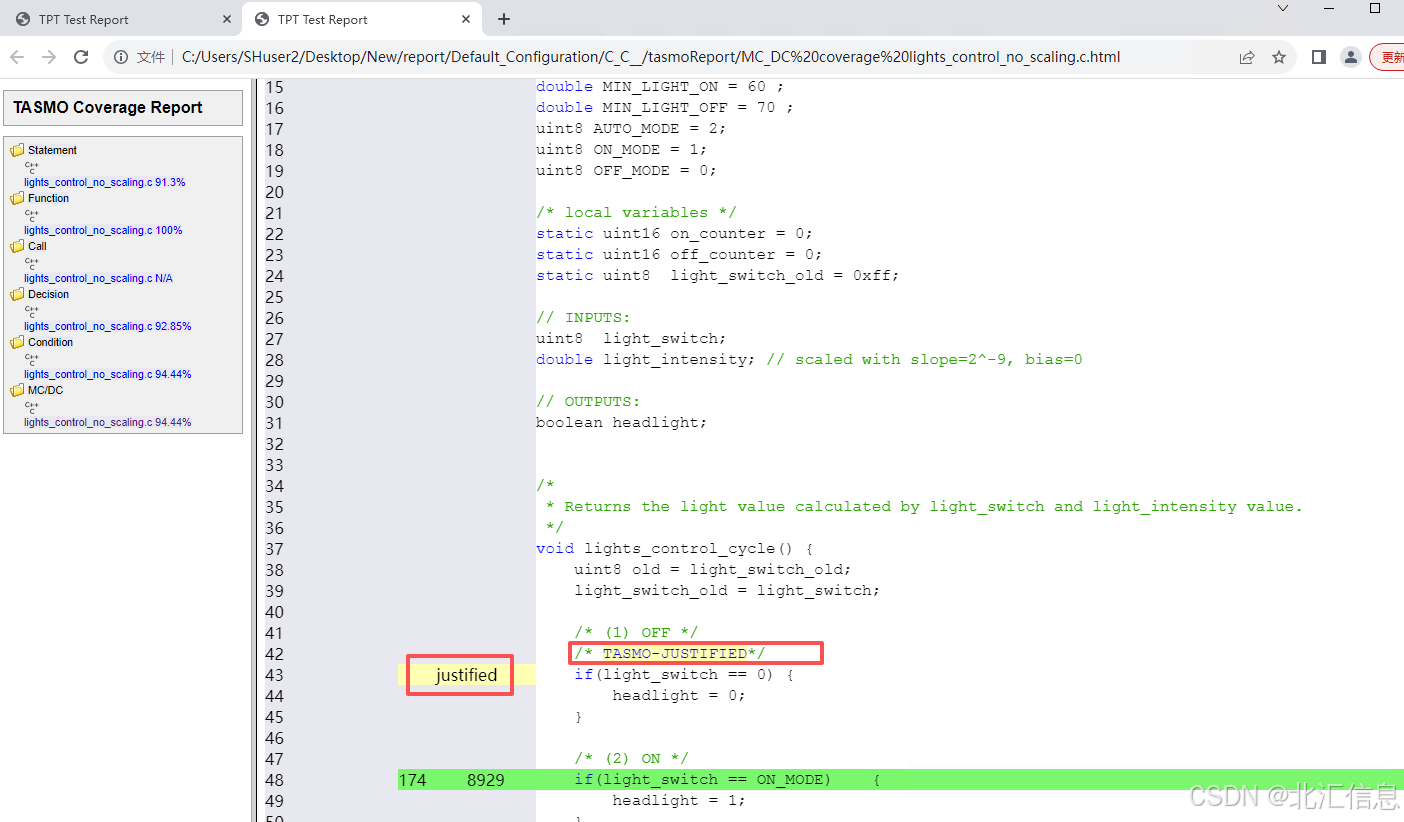This screenshot has width=1404, height=822.
Task: Close the first TPT Test Report tab
Action: pyautogui.click(x=227, y=19)
